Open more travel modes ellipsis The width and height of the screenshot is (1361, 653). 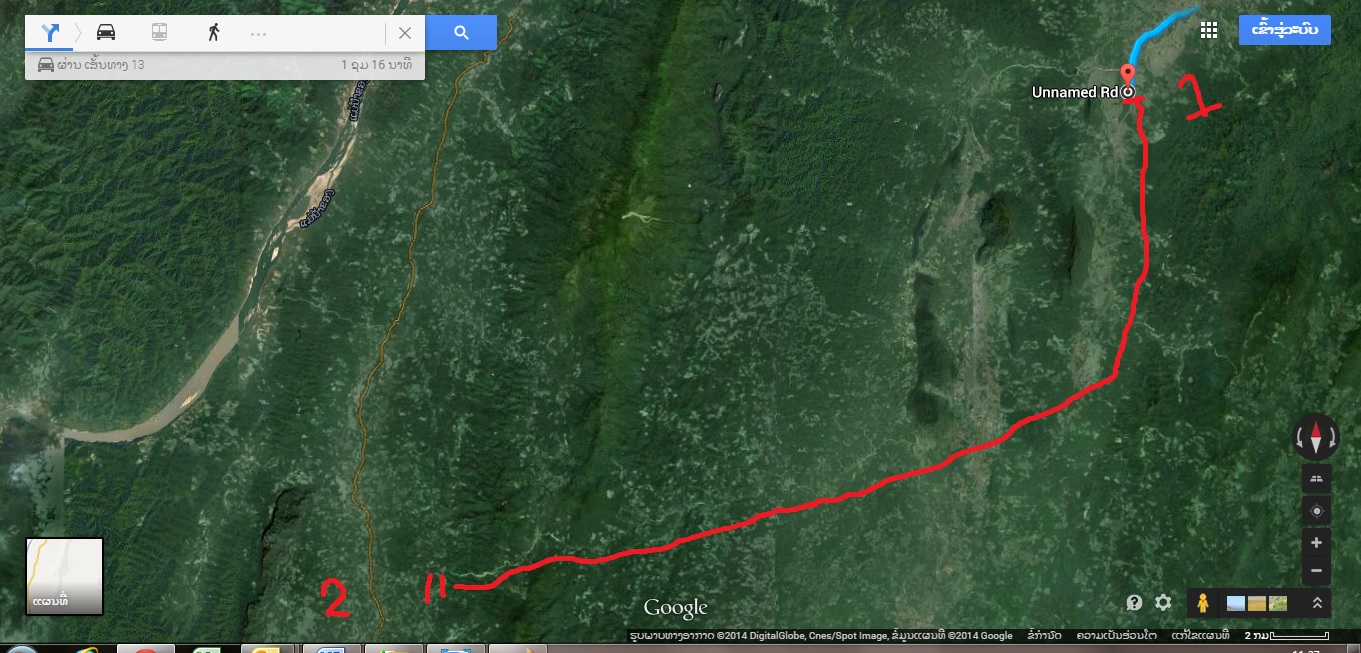258,33
